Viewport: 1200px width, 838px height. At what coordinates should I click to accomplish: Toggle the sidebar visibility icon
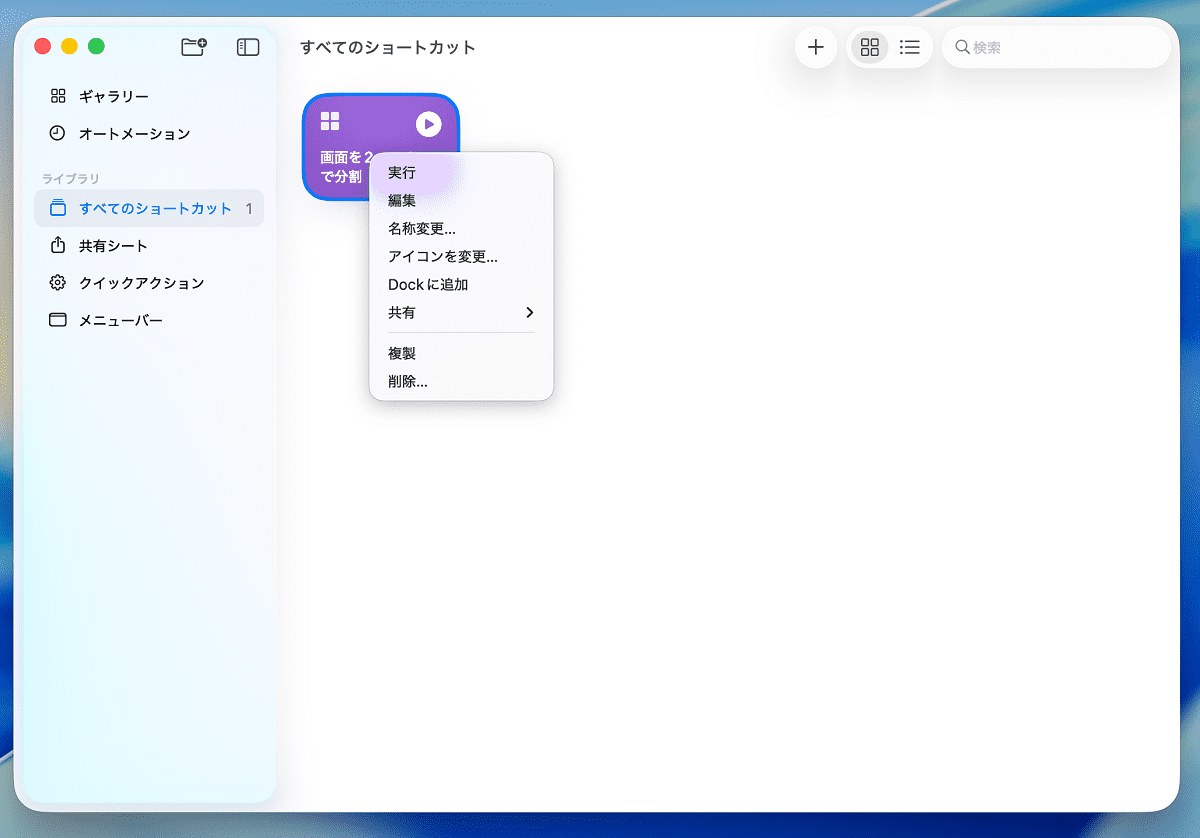[x=248, y=47]
